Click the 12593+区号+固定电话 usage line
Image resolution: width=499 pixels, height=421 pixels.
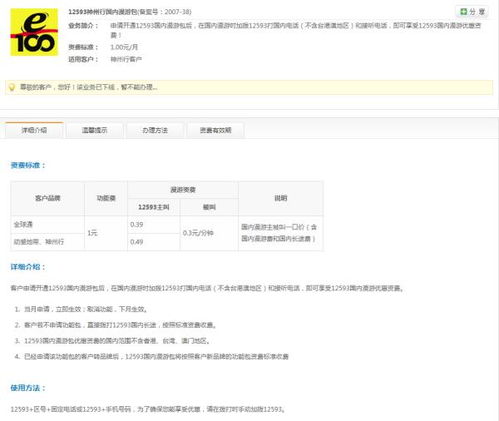(x=148, y=409)
